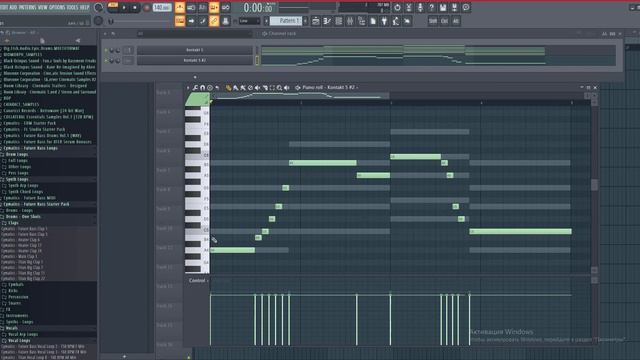Click the master pitch knob
The width and height of the screenshot is (640, 360).
pyautogui.click(x=98, y=21)
